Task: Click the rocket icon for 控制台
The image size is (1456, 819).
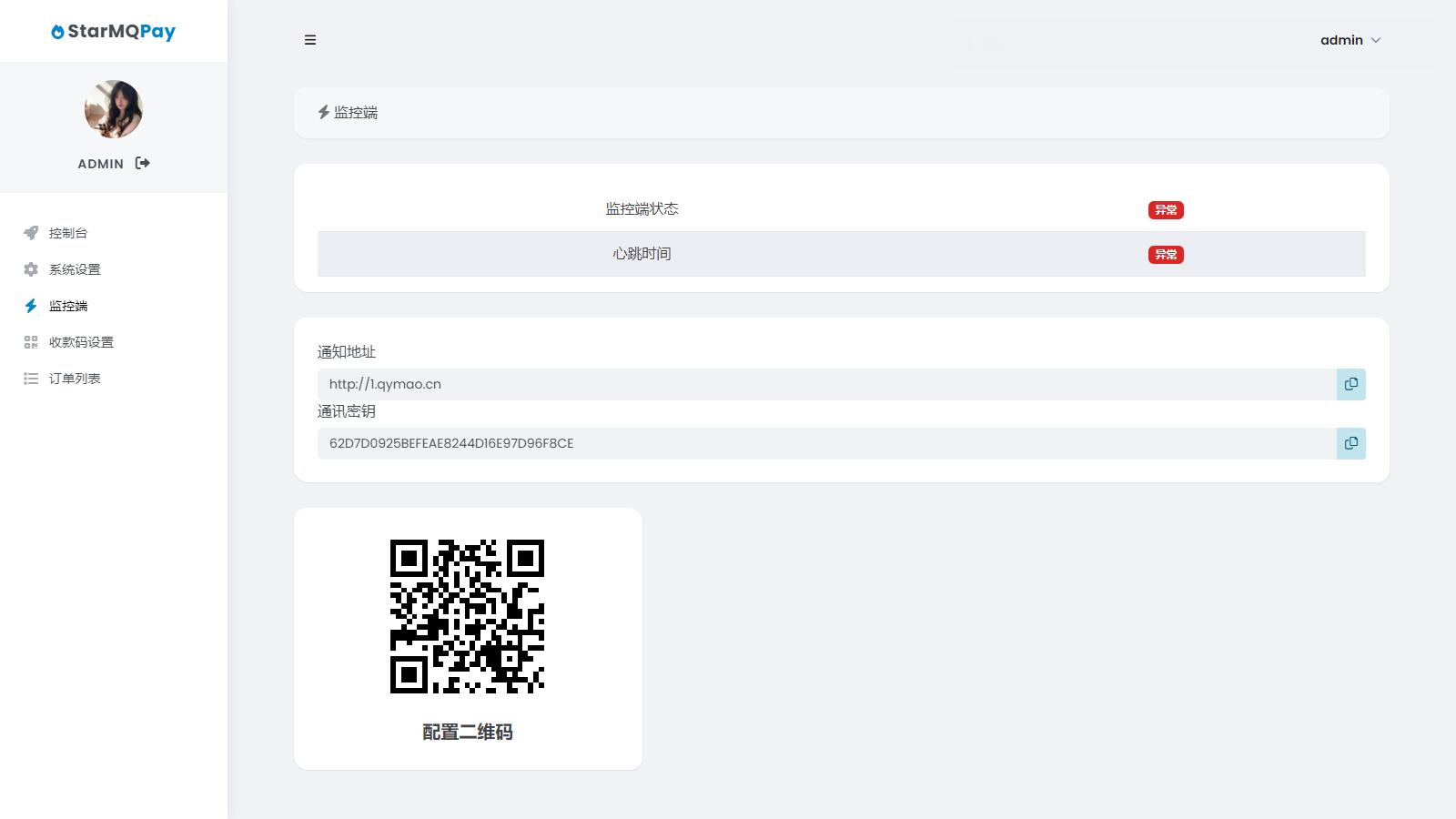Action: (x=31, y=233)
